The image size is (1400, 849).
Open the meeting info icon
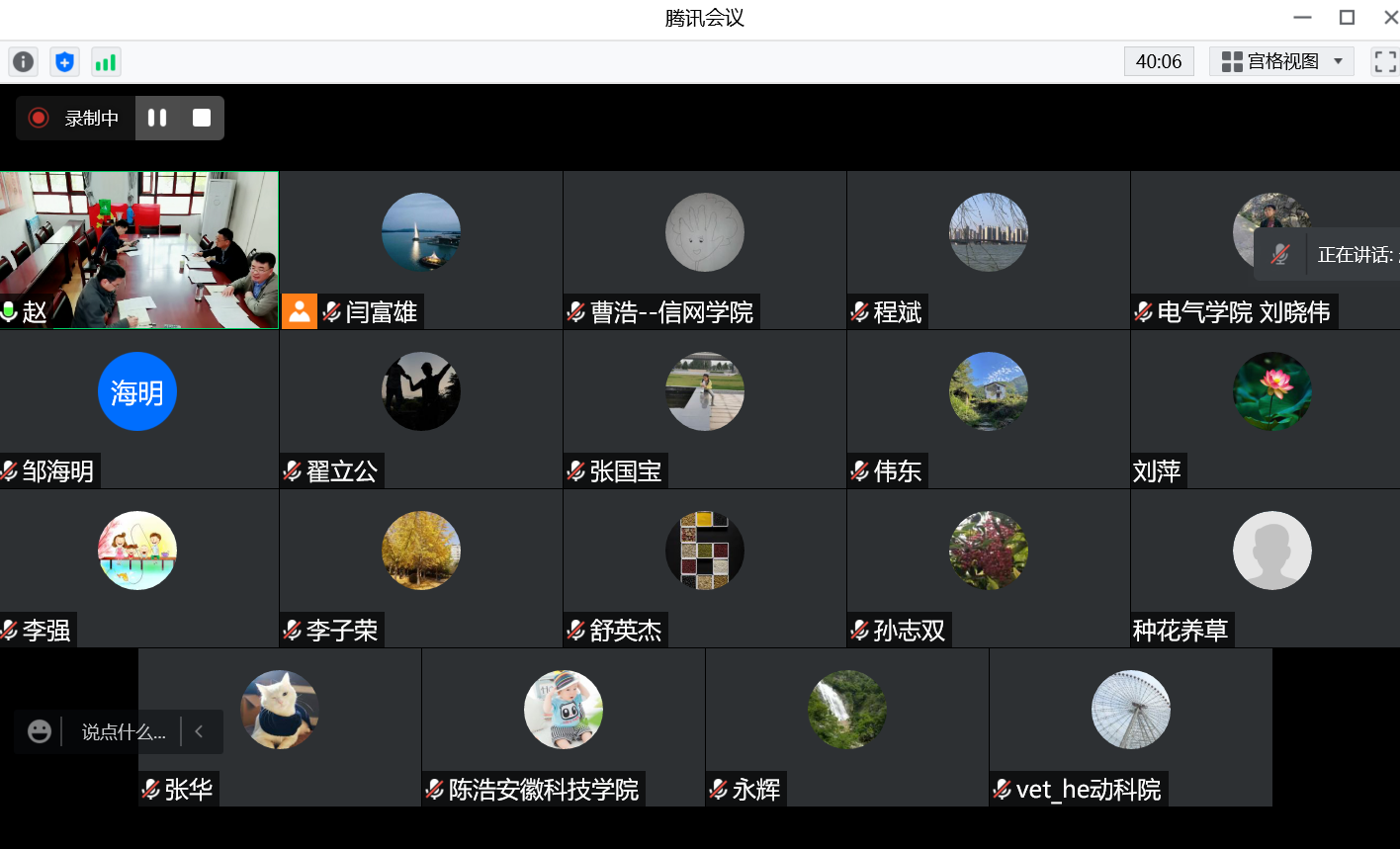(23, 62)
